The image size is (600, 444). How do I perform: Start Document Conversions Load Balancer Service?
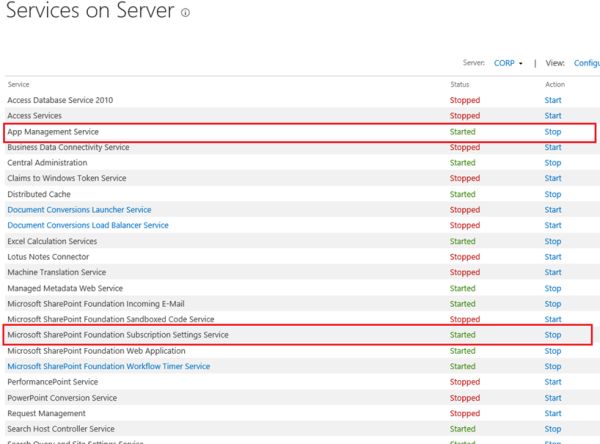click(x=553, y=225)
